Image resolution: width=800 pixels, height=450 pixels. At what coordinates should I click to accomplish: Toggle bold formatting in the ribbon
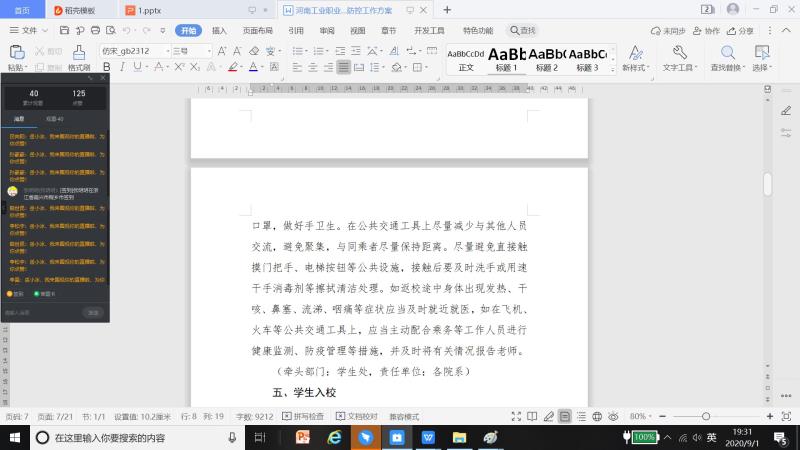(x=105, y=68)
